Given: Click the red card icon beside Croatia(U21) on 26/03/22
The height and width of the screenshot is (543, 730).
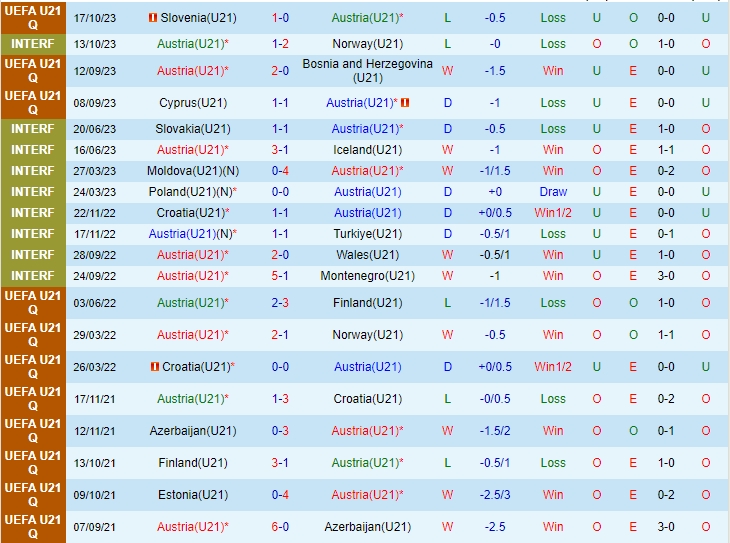Looking at the screenshot, I should coord(155,367).
